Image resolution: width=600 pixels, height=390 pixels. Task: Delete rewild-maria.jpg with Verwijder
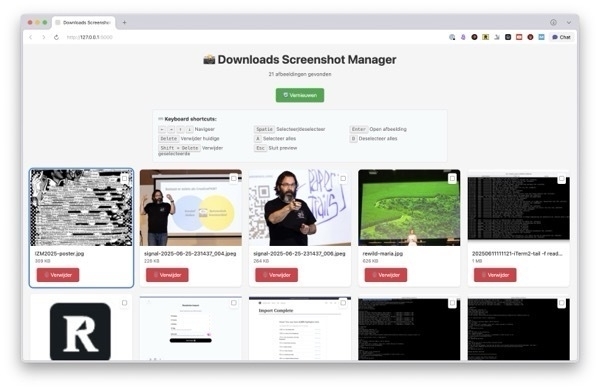point(386,275)
